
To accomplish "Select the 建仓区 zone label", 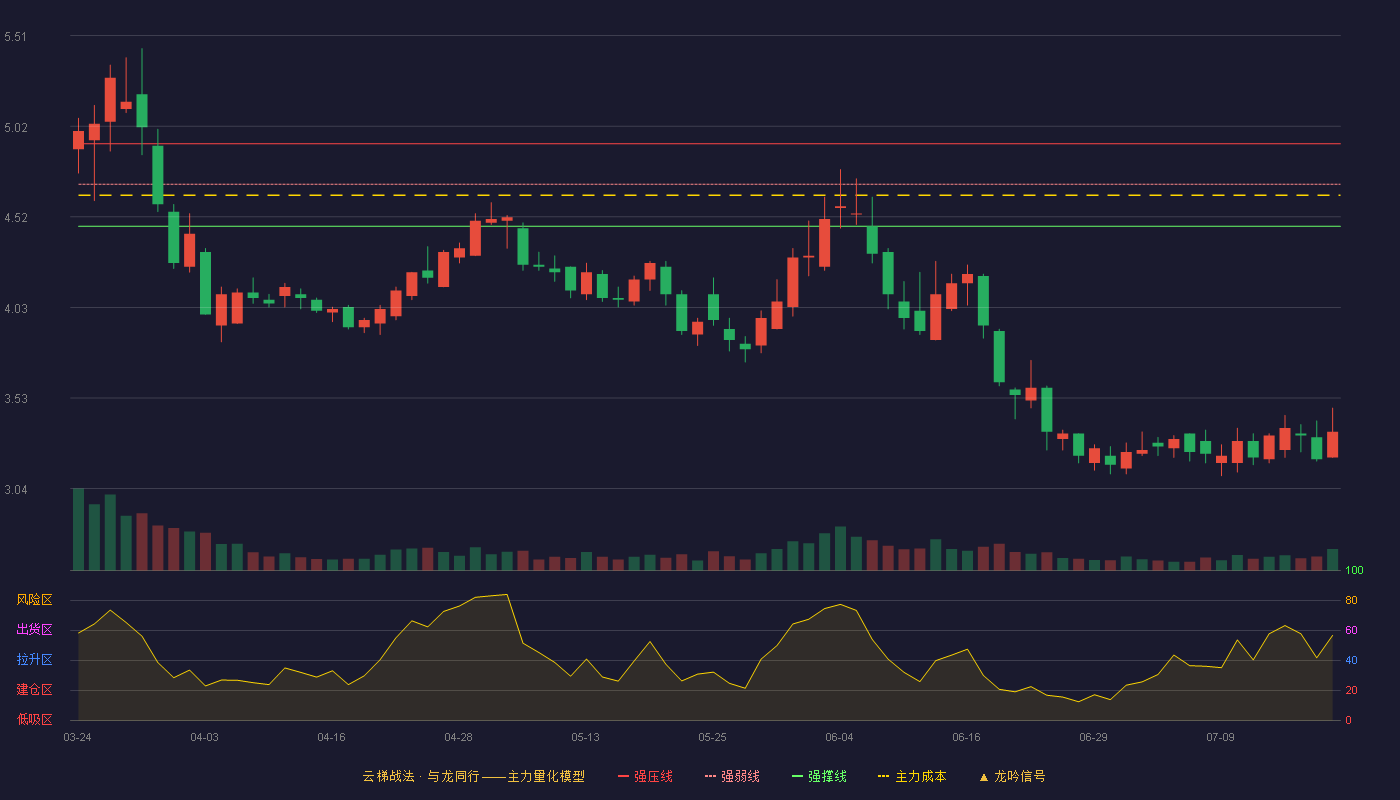I will (34, 690).
